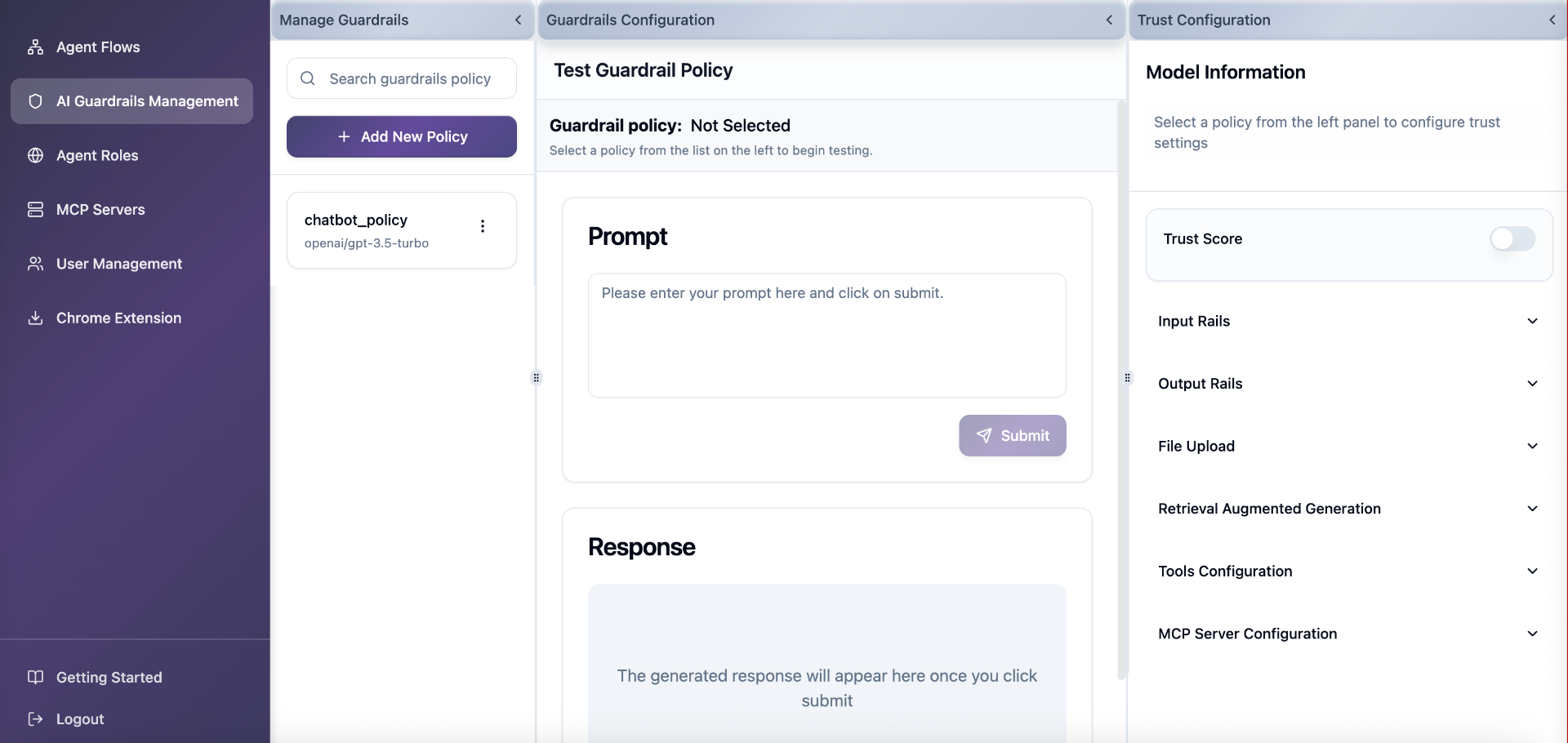Select the User Management icon

point(36,264)
